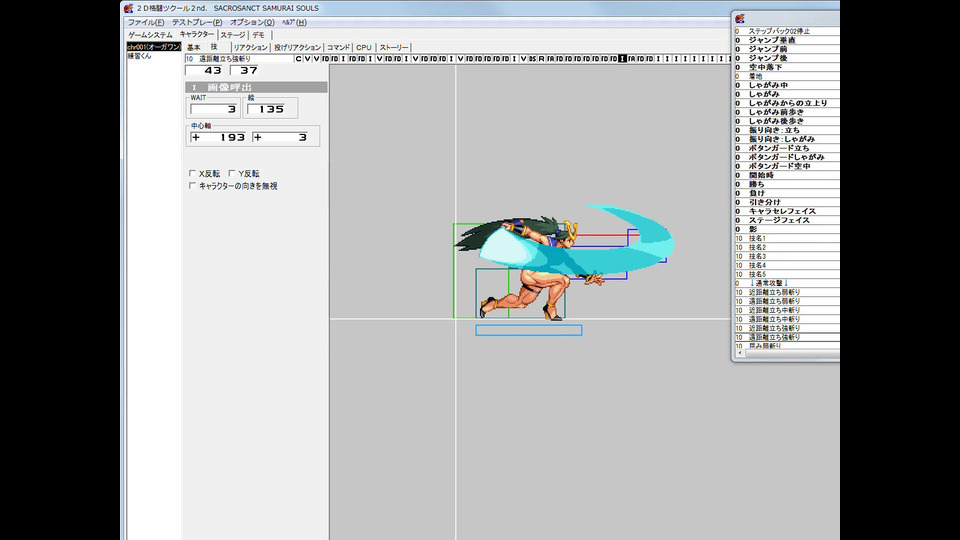Image resolution: width=960 pixels, height=540 pixels.
Task: Select しゃがみ前歩き in skill list
Action: pyautogui.click(x=787, y=112)
